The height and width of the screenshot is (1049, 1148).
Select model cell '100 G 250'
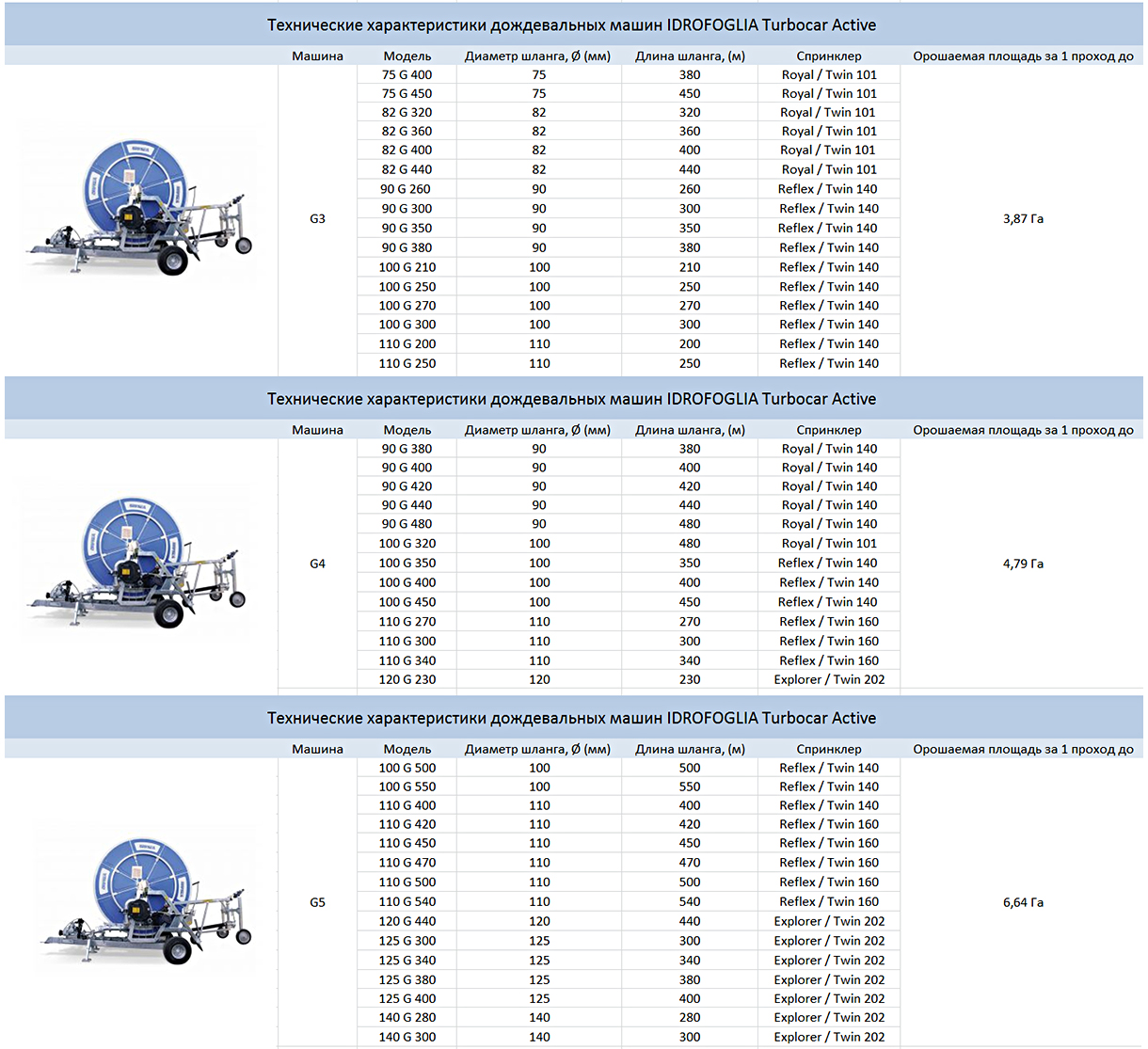click(x=407, y=287)
